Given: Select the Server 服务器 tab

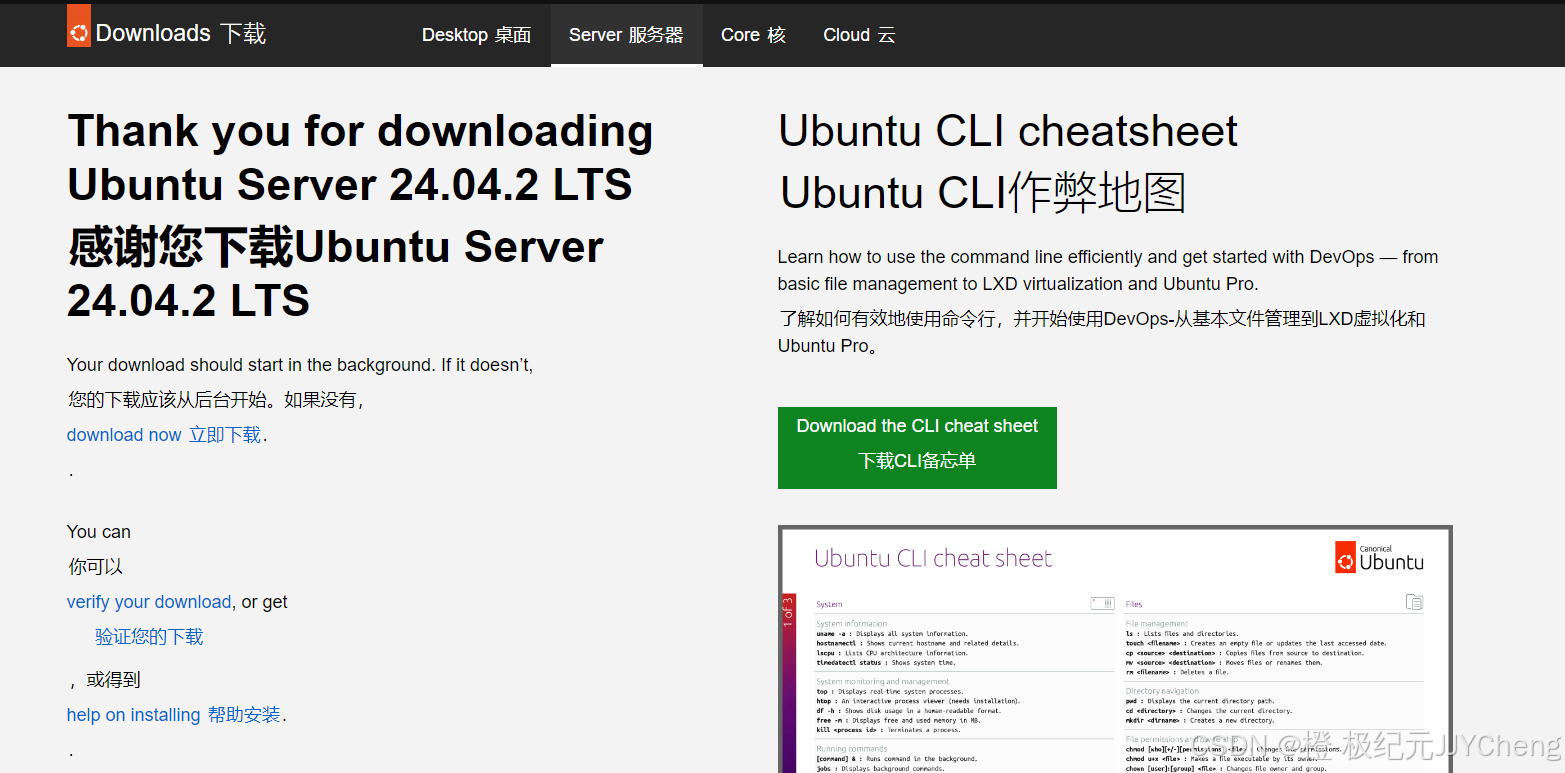Looking at the screenshot, I should click(x=626, y=35).
